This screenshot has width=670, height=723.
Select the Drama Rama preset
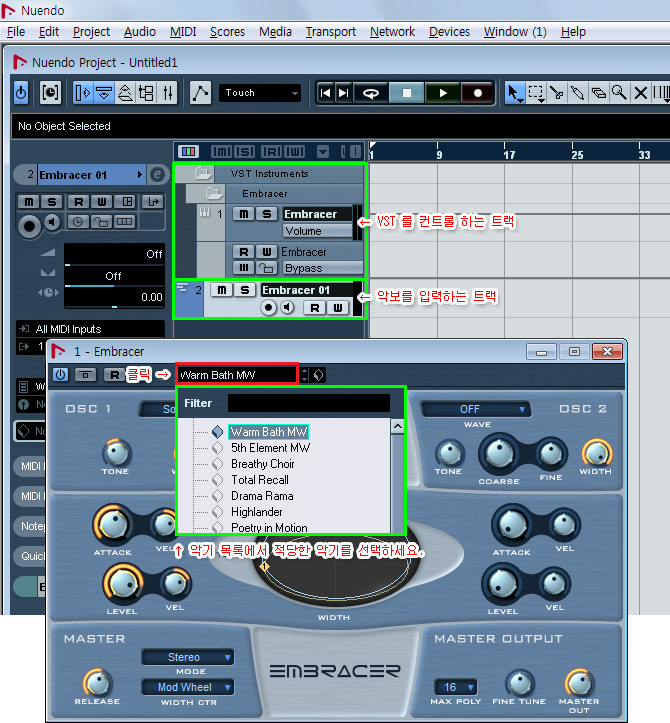click(262, 496)
